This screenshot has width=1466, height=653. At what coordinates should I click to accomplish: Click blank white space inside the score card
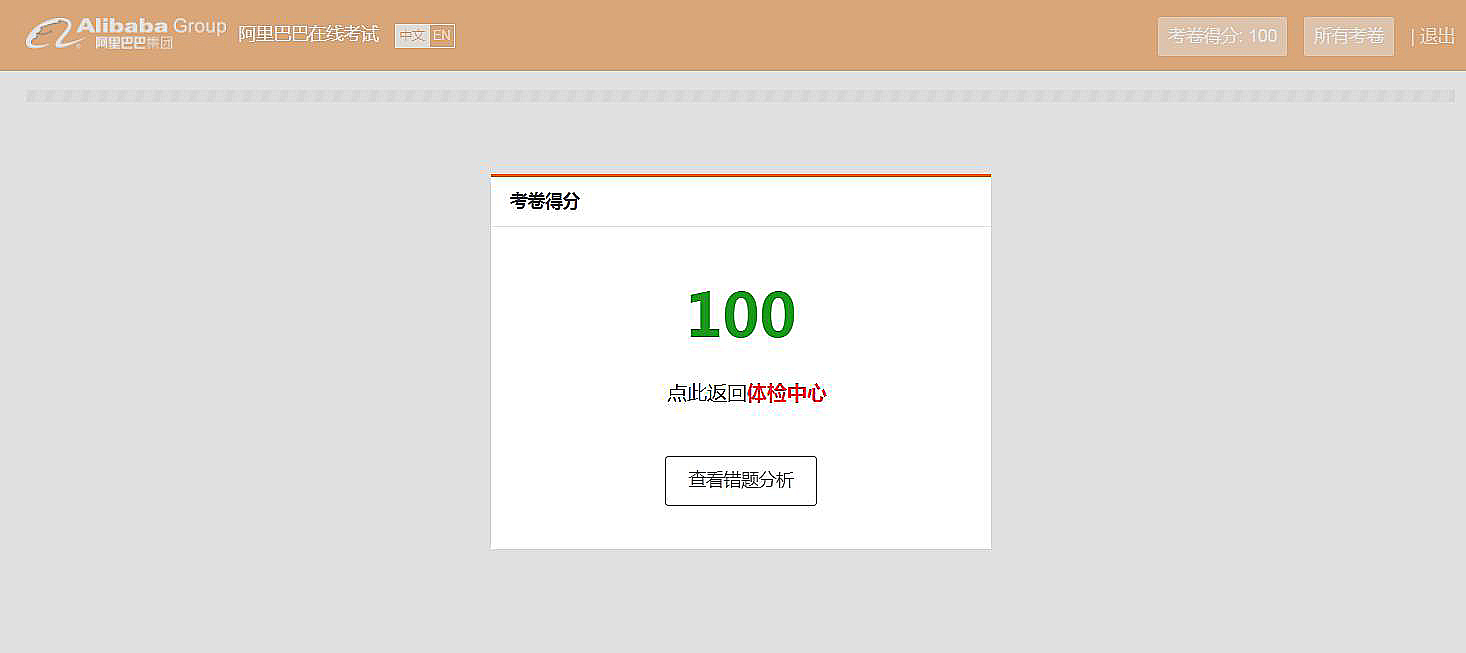click(900, 480)
